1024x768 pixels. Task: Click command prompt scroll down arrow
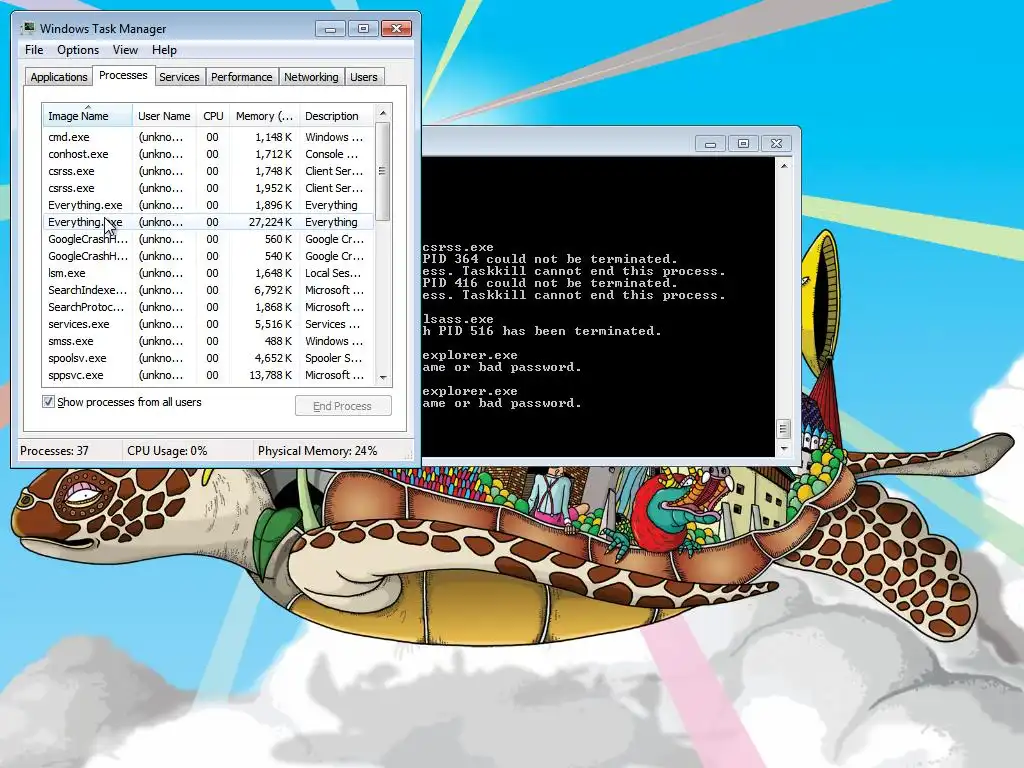coord(784,449)
